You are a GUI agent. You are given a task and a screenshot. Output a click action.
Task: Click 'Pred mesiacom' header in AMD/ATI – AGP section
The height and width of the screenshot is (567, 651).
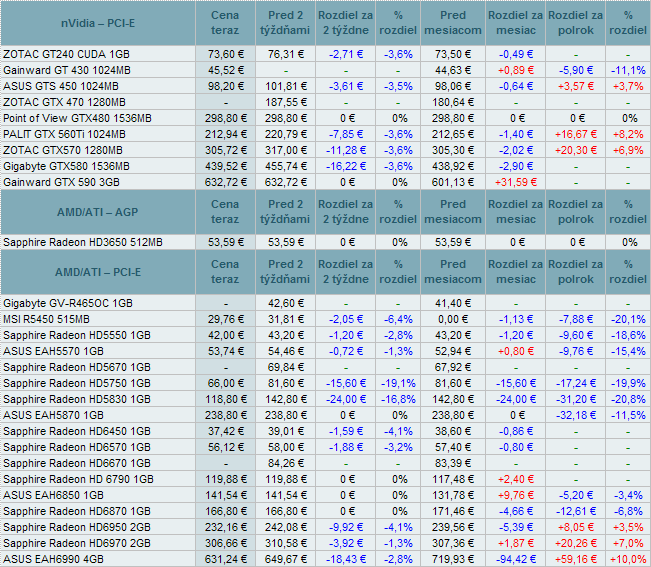(x=453, y=212)
